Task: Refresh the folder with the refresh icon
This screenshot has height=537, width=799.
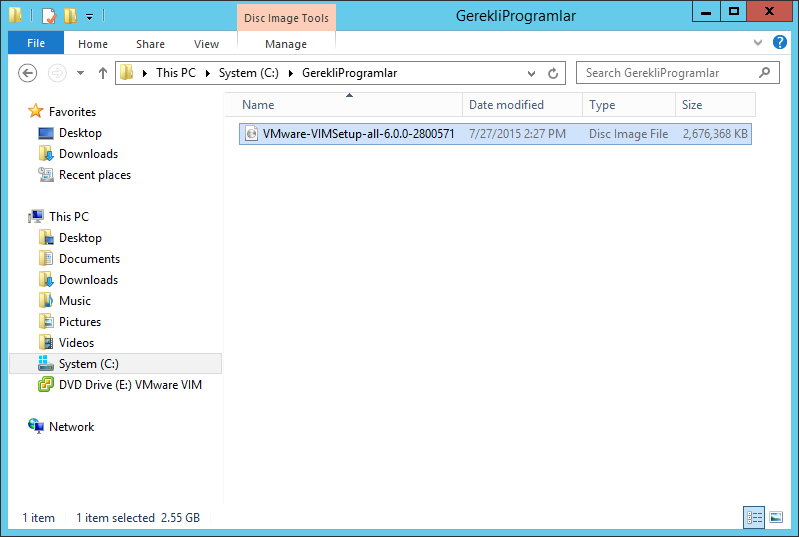Action: (x=553, y=73)
